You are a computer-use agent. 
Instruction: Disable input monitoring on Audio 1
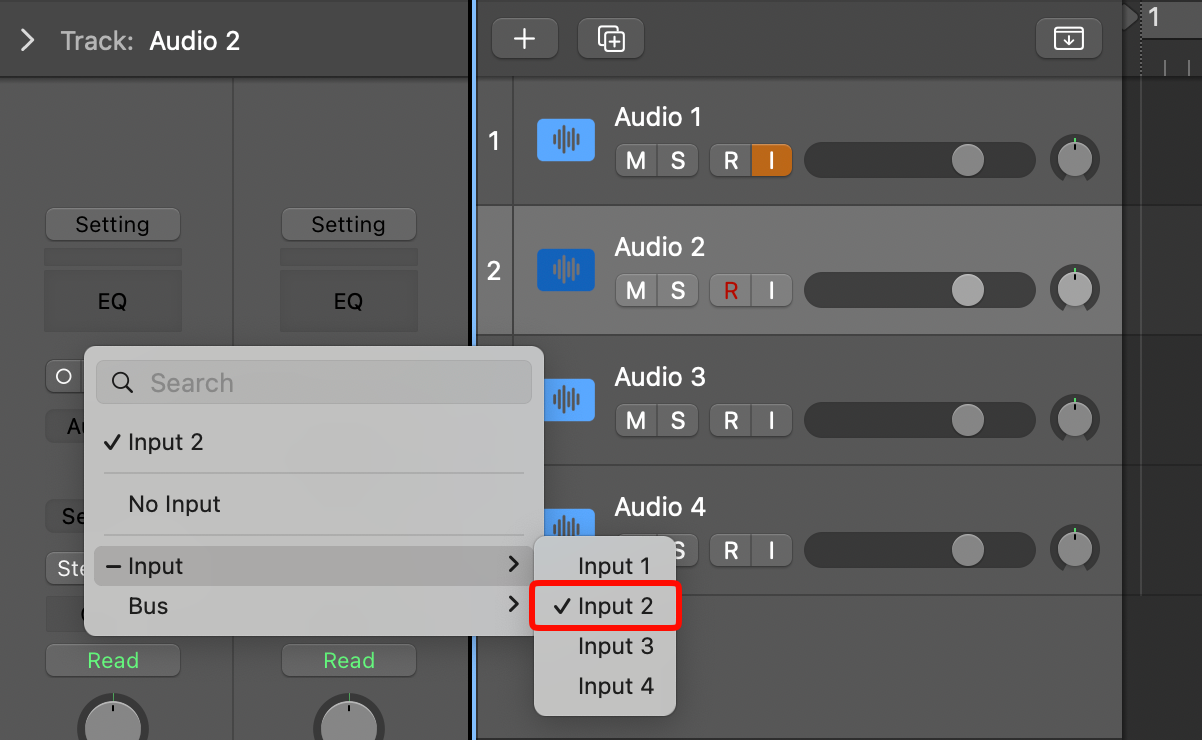click(x=771, y=160)
